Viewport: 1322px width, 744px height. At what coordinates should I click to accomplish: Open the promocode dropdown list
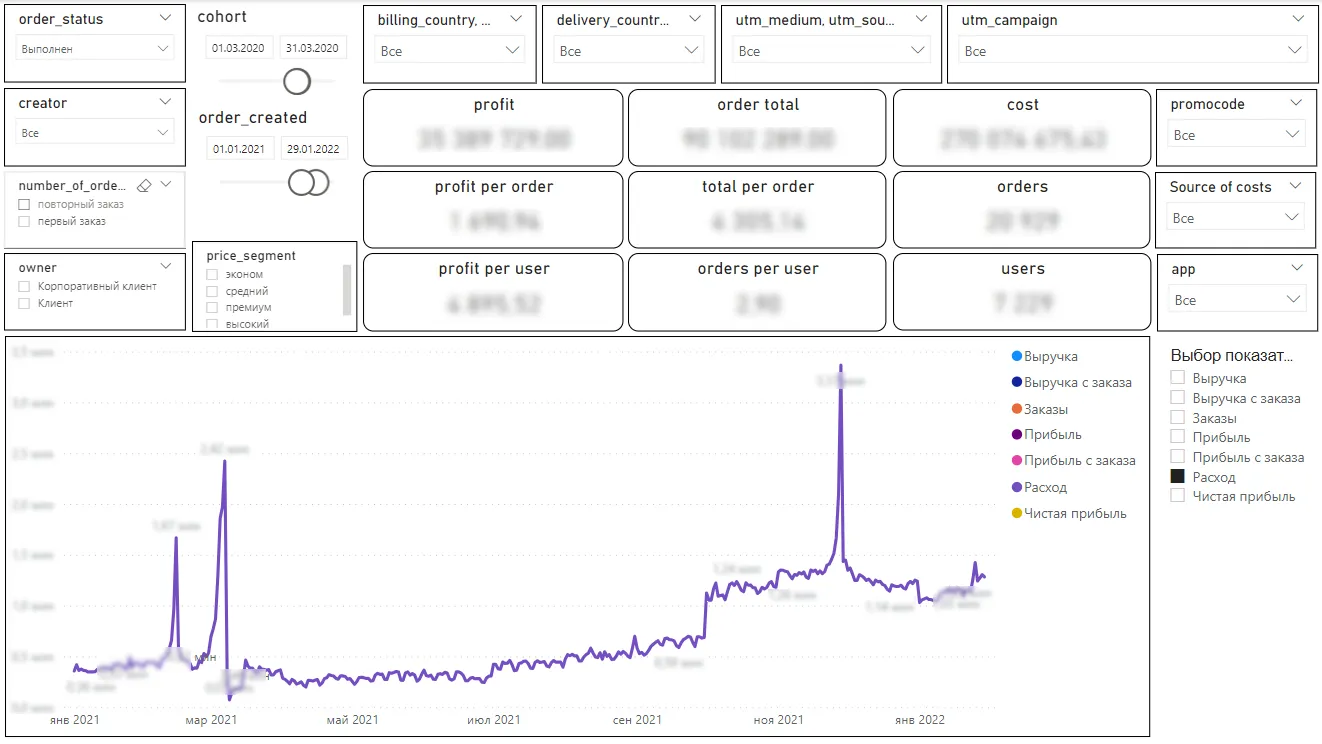[x=1236, y=135]
